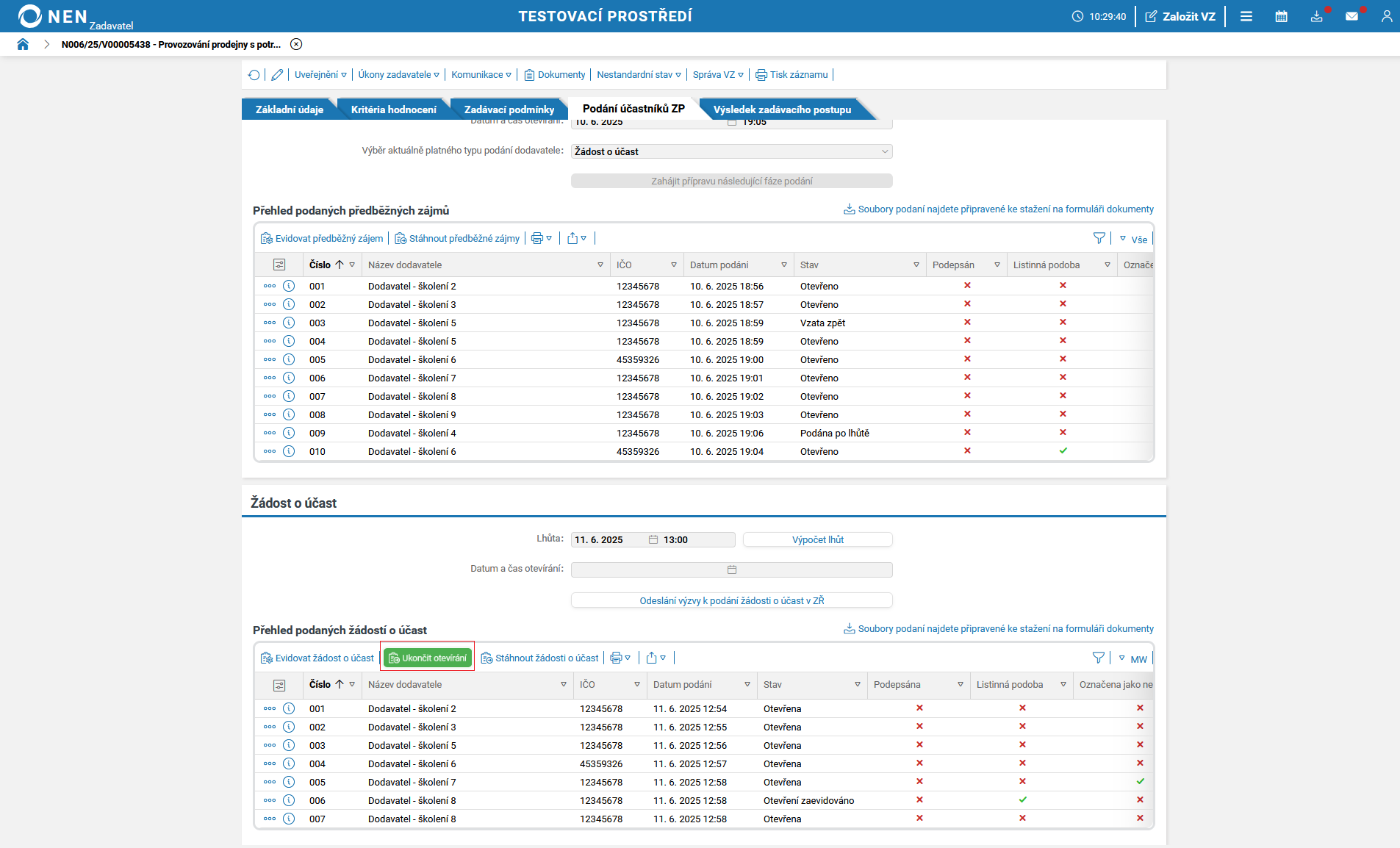Click the user profile icon

coord(1386,16)
